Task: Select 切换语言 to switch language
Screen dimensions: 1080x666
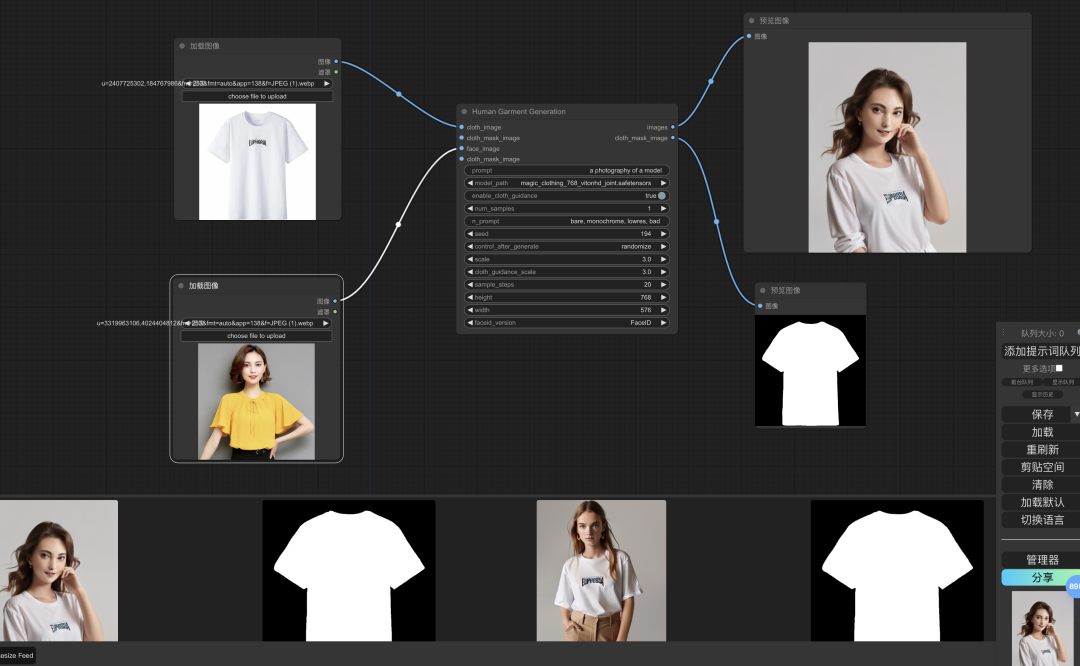Action: [x=1041, y=520]
